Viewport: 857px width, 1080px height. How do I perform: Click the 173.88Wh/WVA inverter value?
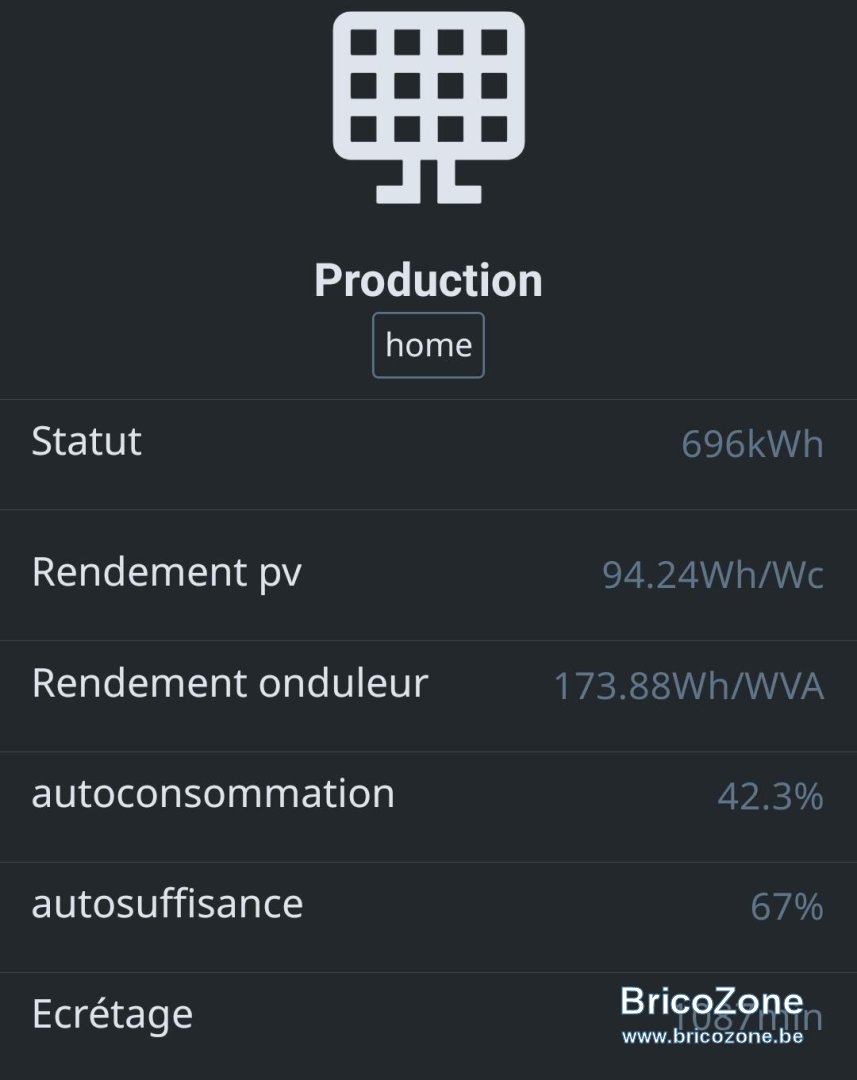(x=689, y=686)
